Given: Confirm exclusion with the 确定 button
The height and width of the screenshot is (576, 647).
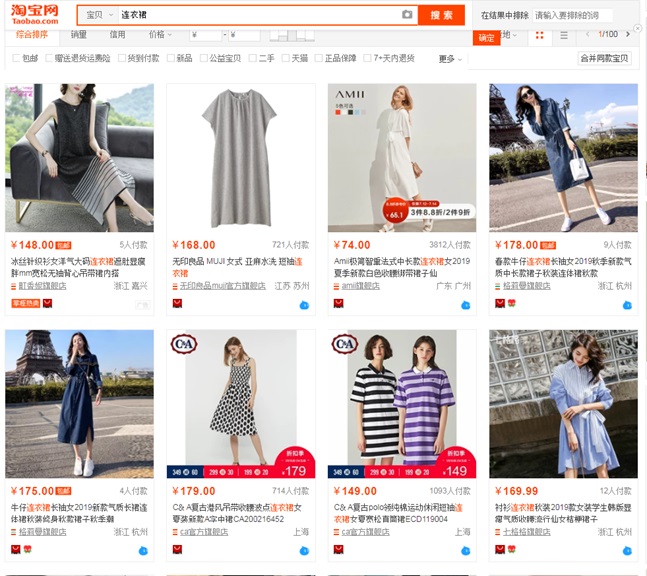Looking at the screenshot, I should 486,38.
